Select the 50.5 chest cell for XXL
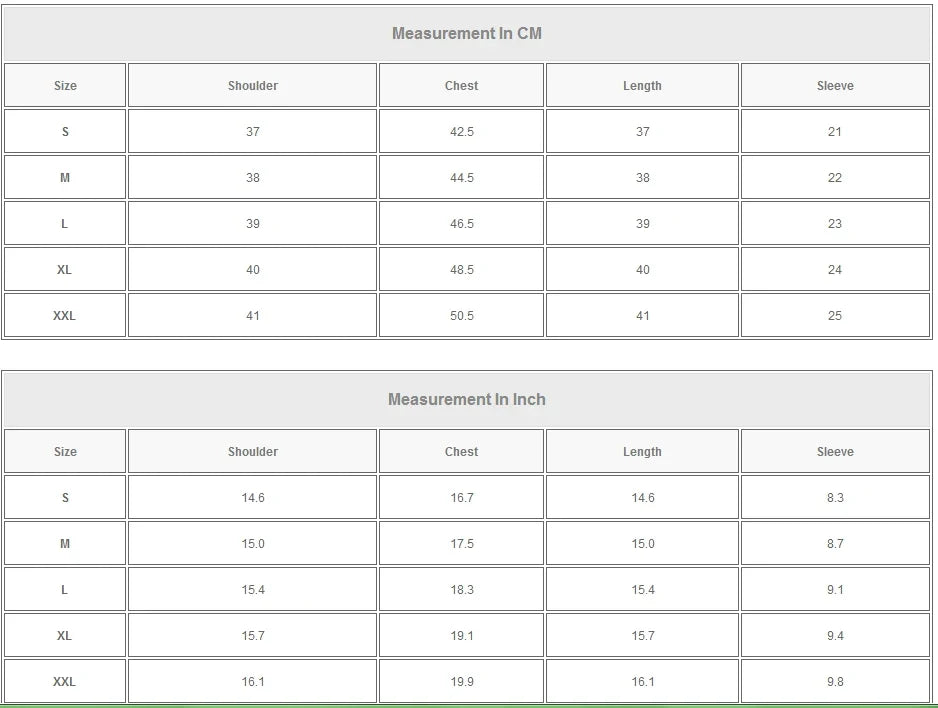Screen dimensions: 938x708 (x=461, y=316)
